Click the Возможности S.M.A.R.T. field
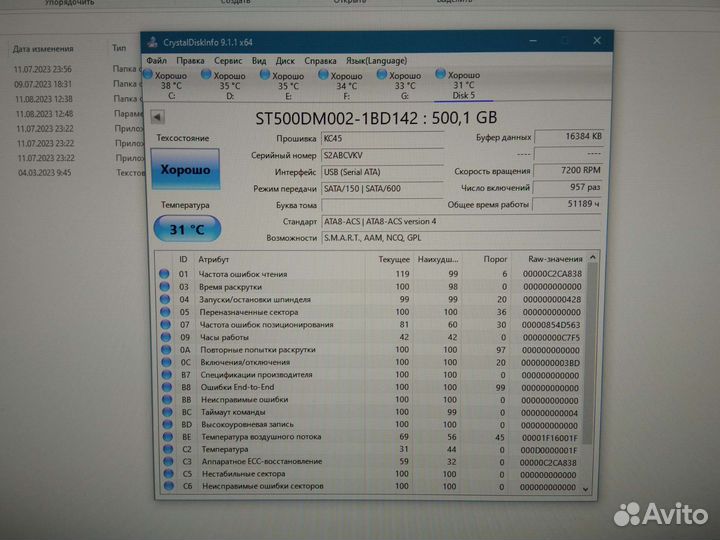720x540 pixels. tap(461, 238)
